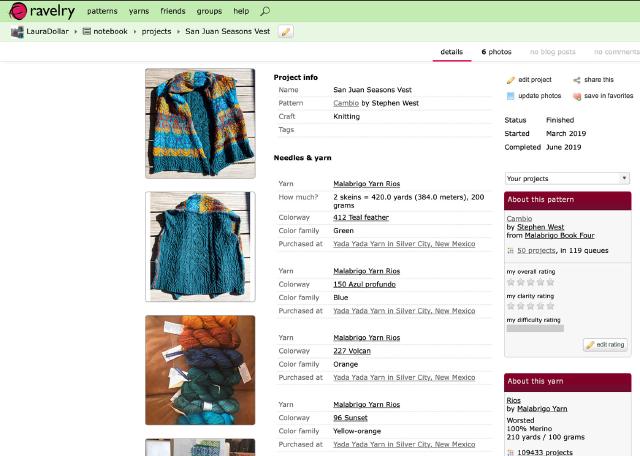Viewport: 640px width, 456px height.
Task: Open the search magnifier icon
Action: (x=265, y=11)
